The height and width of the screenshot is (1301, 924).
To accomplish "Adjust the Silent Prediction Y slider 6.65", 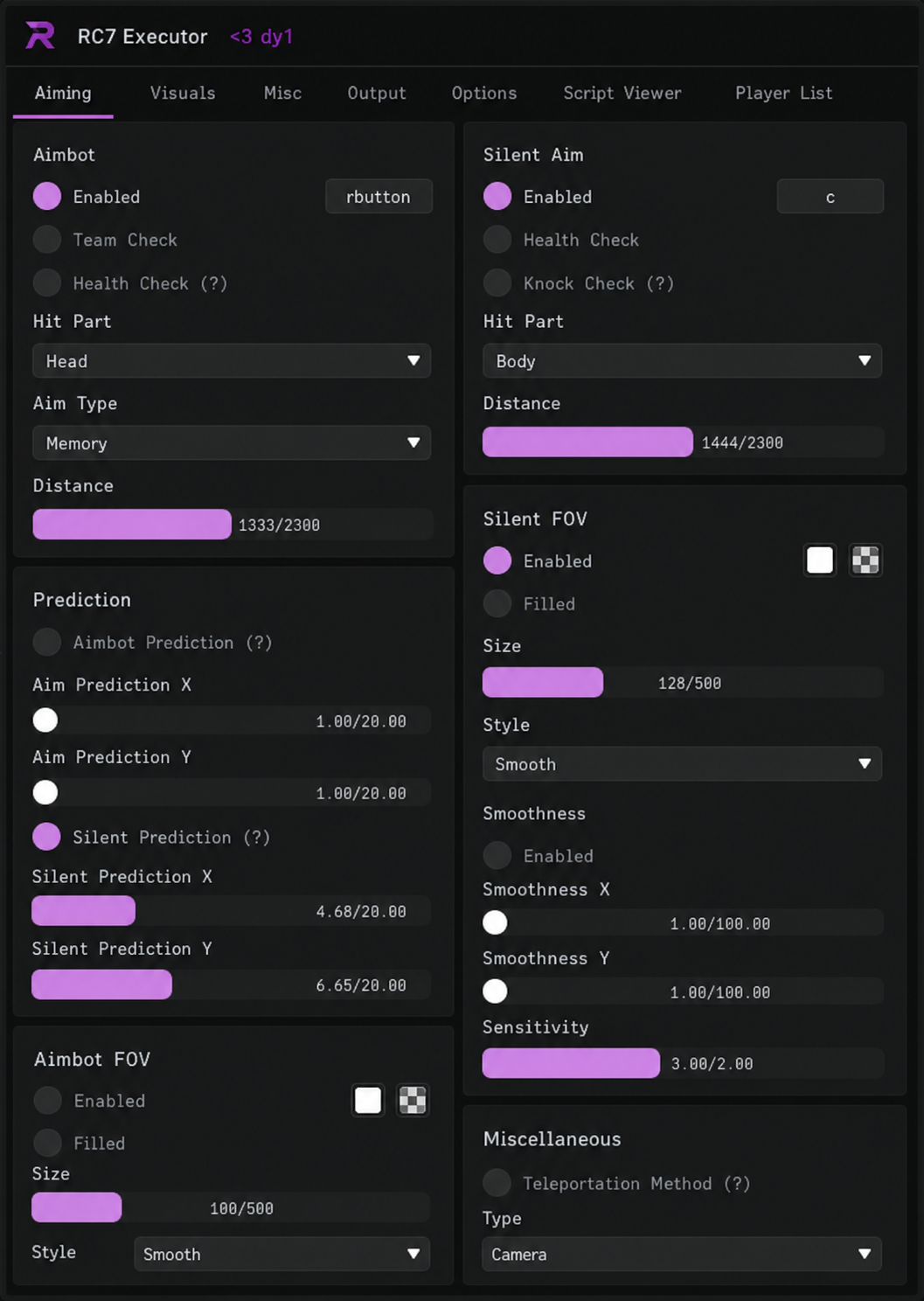I will tap(232, 984).
